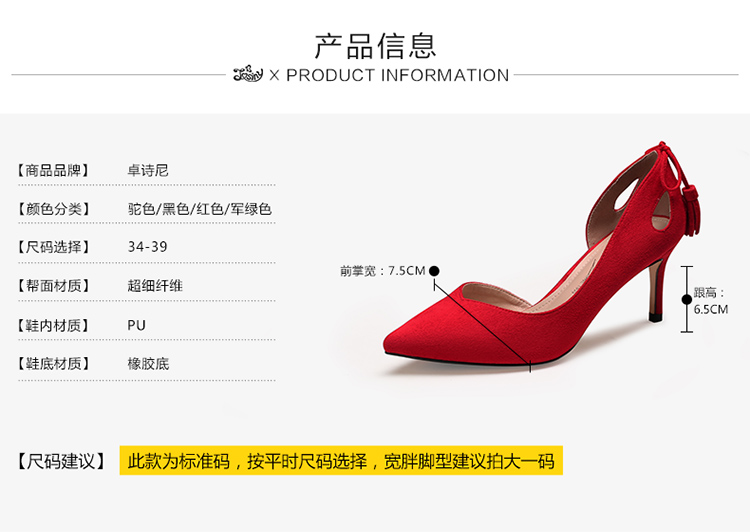Click the 帮面材质 value 超细纤维
This screenshot has width=750, height=532.
point(155,286)
